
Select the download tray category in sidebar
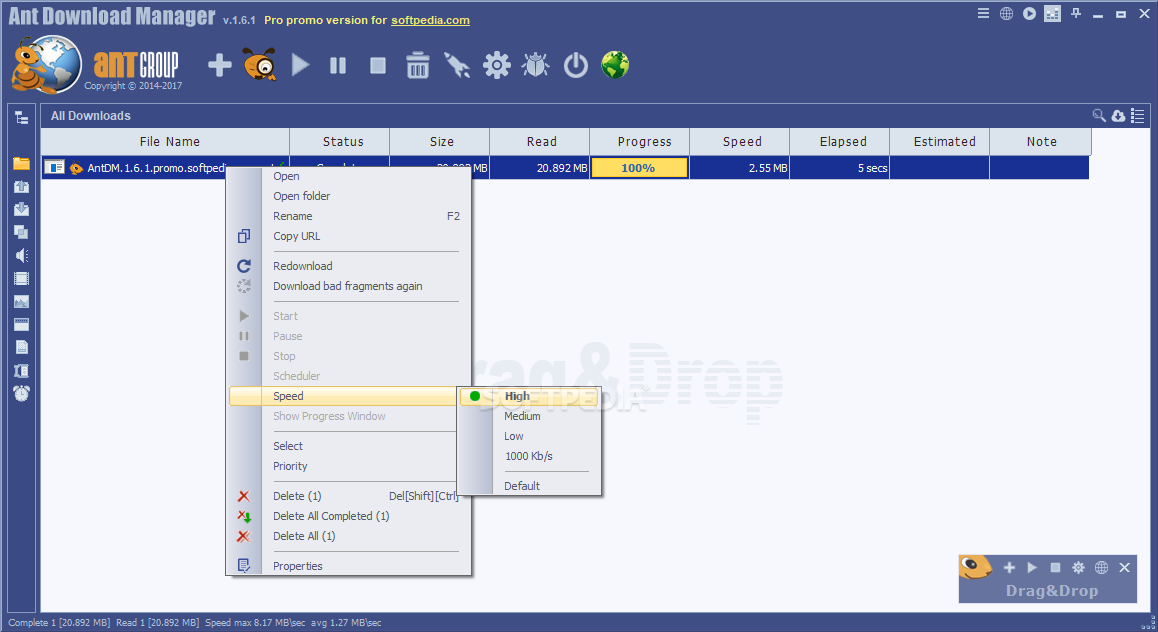click(x=21, y=210)
